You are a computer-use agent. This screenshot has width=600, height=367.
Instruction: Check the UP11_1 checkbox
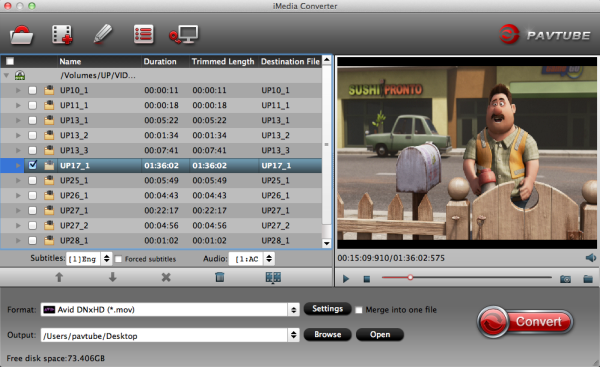[x=33, y=105]
